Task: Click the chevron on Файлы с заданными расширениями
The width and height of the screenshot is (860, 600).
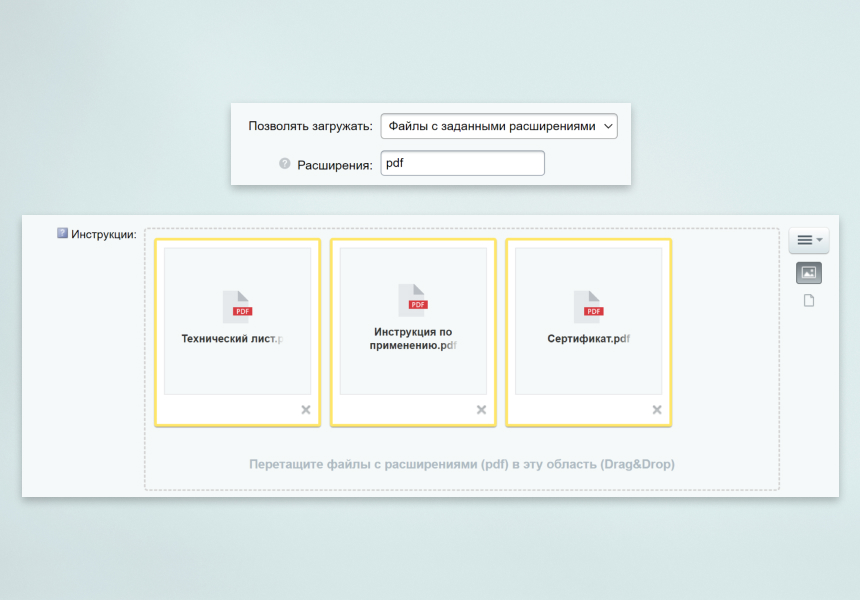Action: 607,126
